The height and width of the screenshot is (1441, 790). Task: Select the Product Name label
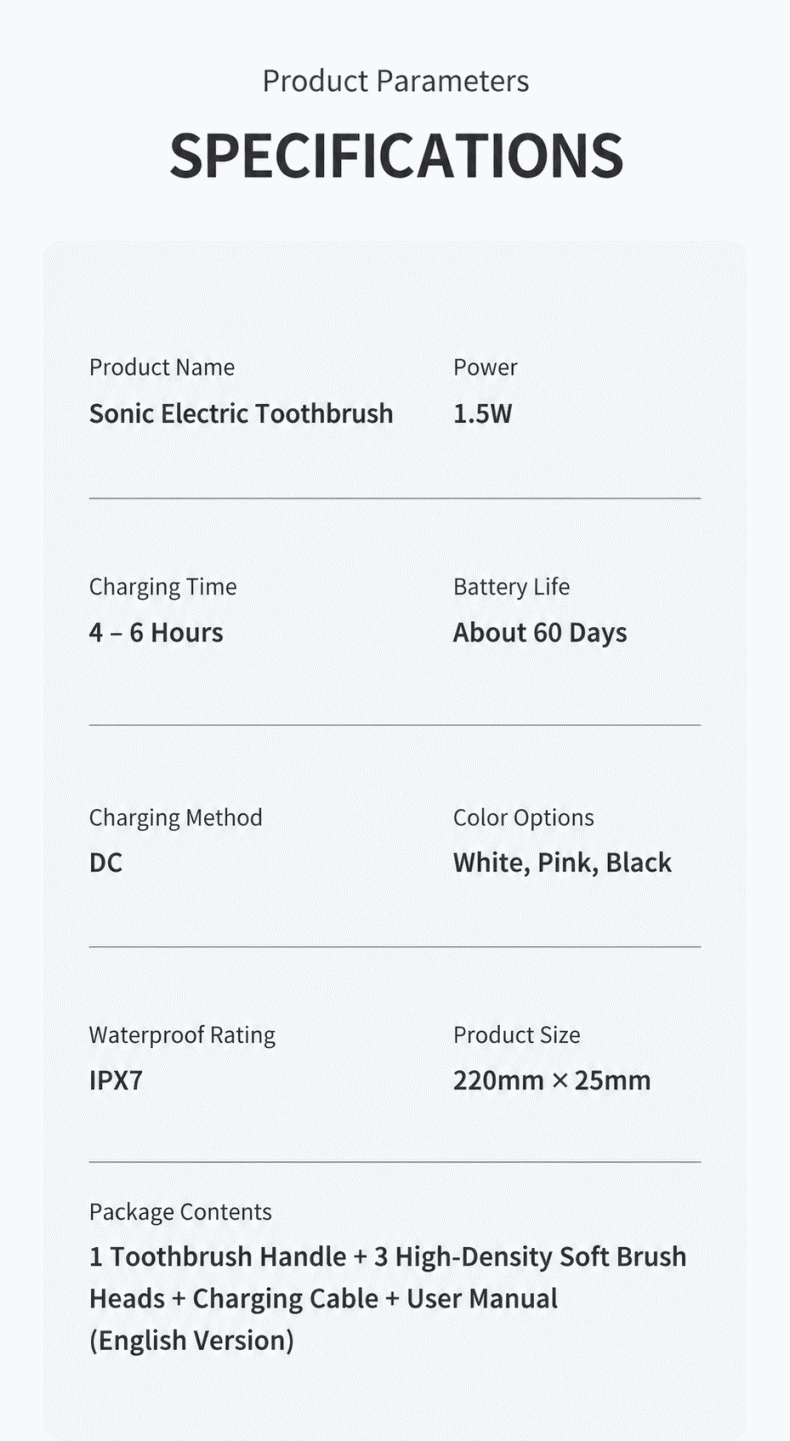tap(162, 367)
